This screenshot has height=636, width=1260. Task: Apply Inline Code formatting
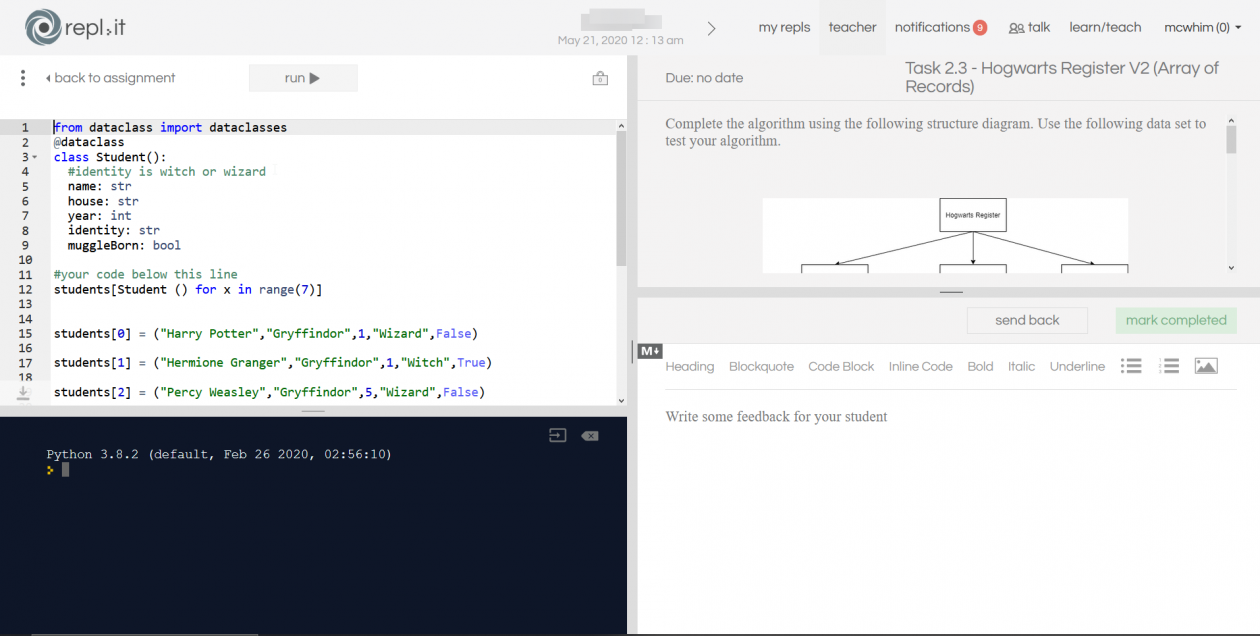coord(920,366)
